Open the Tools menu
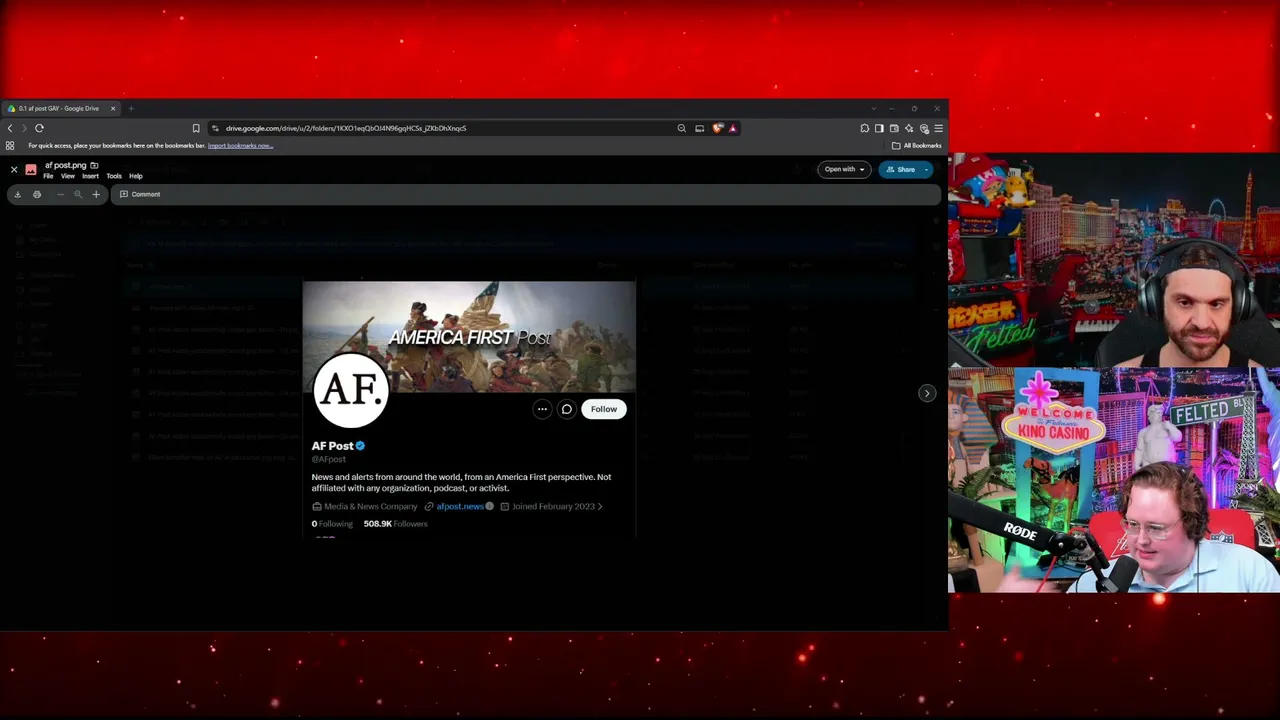1280x720 pixels. point(114,176)
